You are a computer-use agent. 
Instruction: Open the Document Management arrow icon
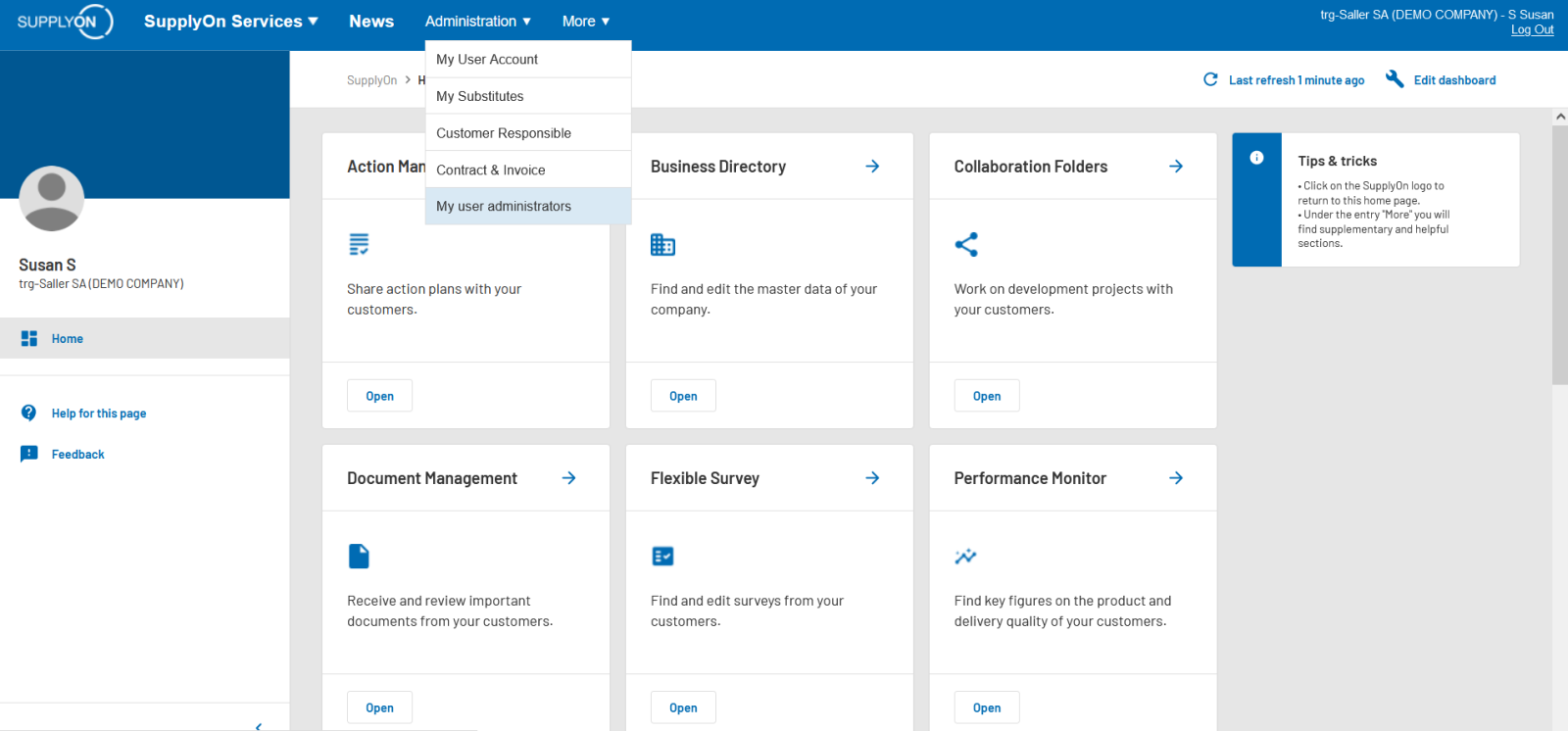tap(568, 478)
